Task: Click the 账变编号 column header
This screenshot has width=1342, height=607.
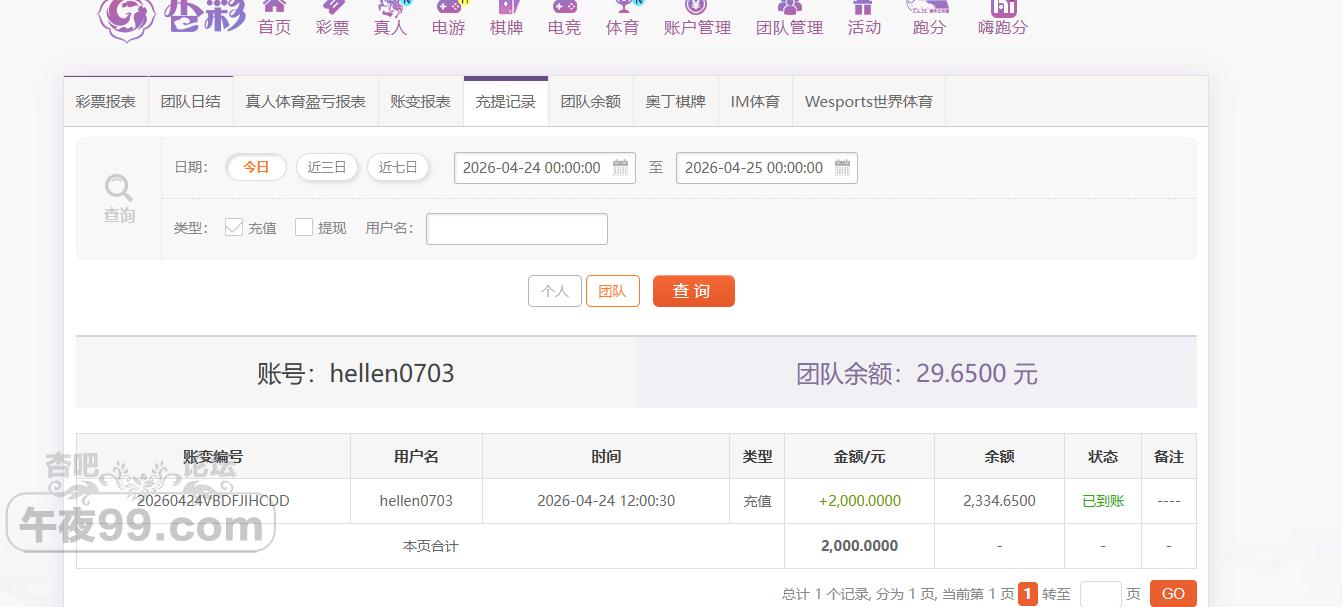Action: [213, 456]
